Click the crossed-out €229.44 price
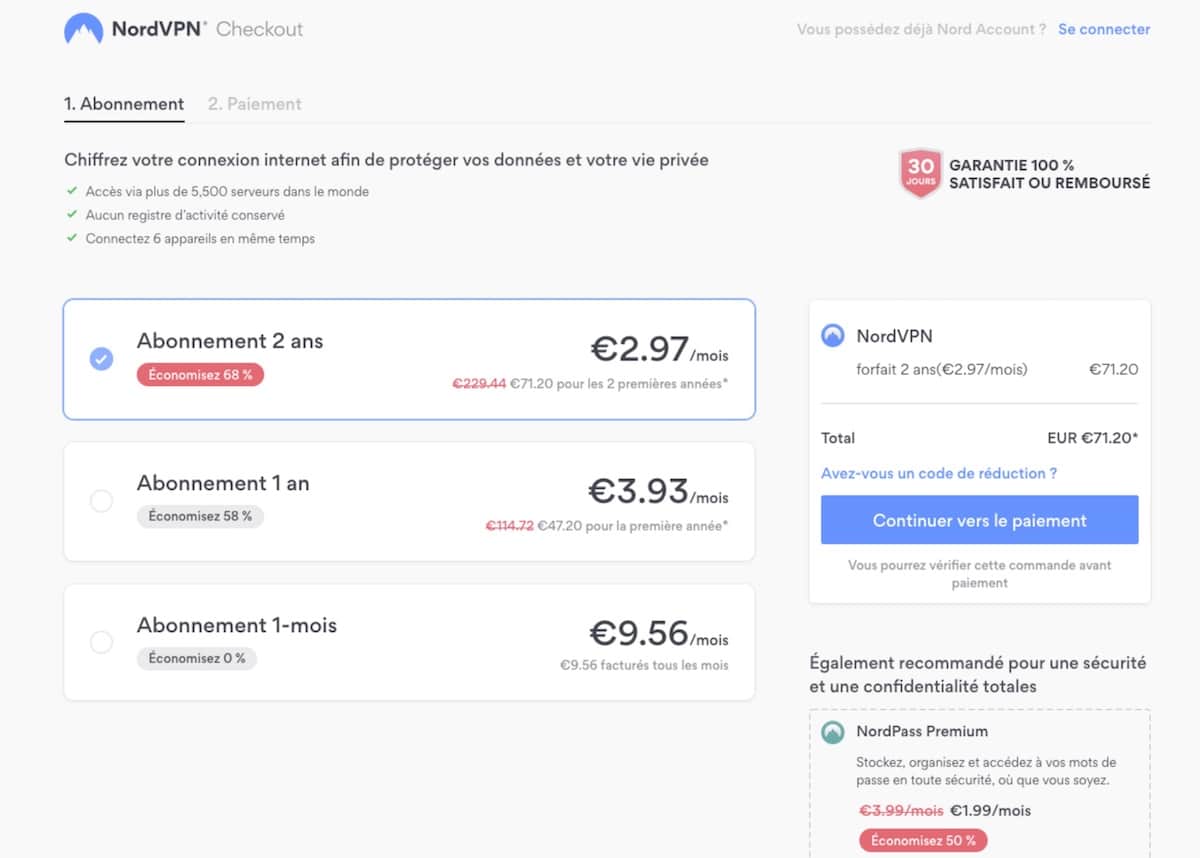 [479, 383]
